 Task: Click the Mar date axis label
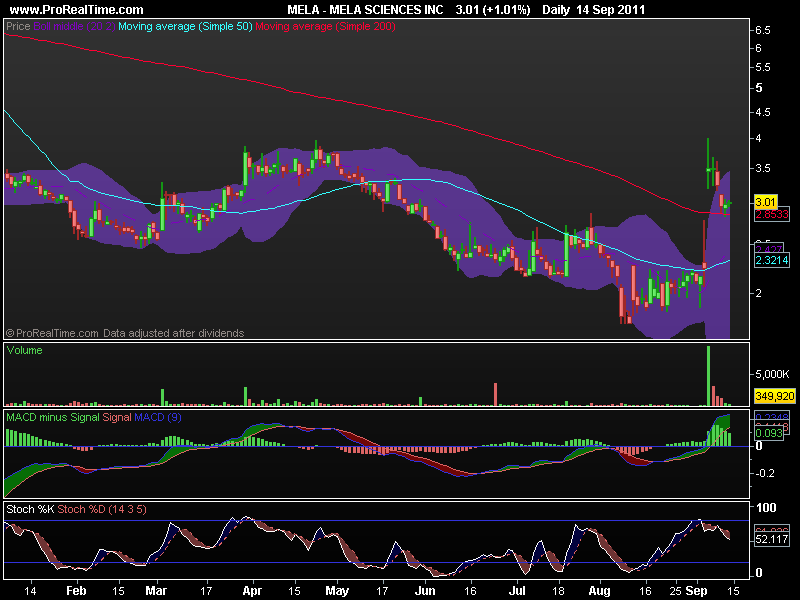pos(156,591)
